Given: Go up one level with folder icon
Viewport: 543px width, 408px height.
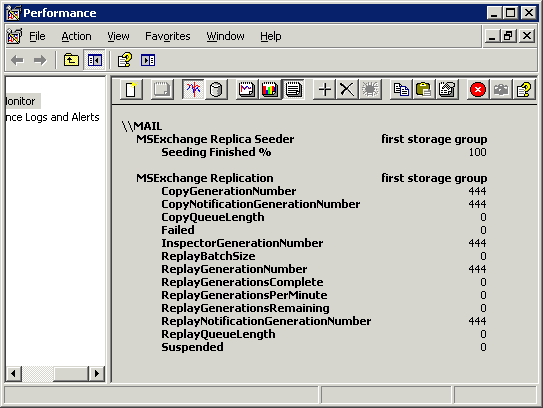Looking at the screenshot, I should pos(71,60).
